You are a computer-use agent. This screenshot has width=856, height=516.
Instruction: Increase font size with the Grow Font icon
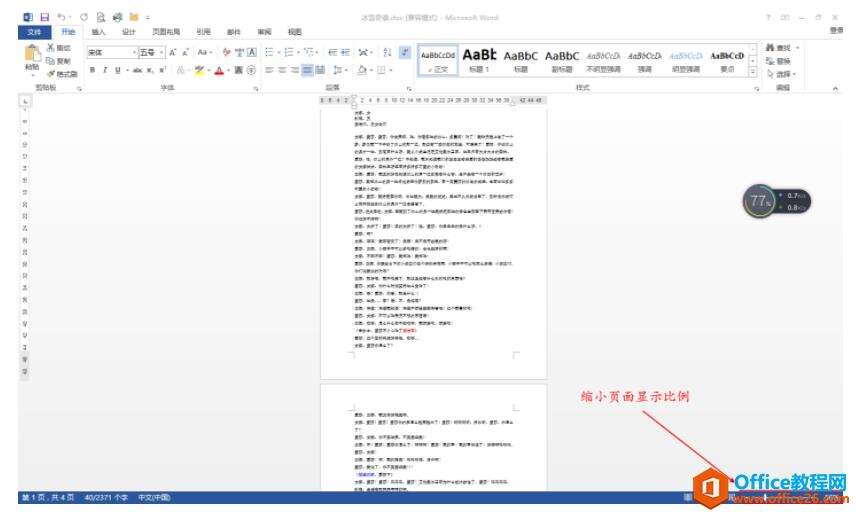(x=173, y=52)
